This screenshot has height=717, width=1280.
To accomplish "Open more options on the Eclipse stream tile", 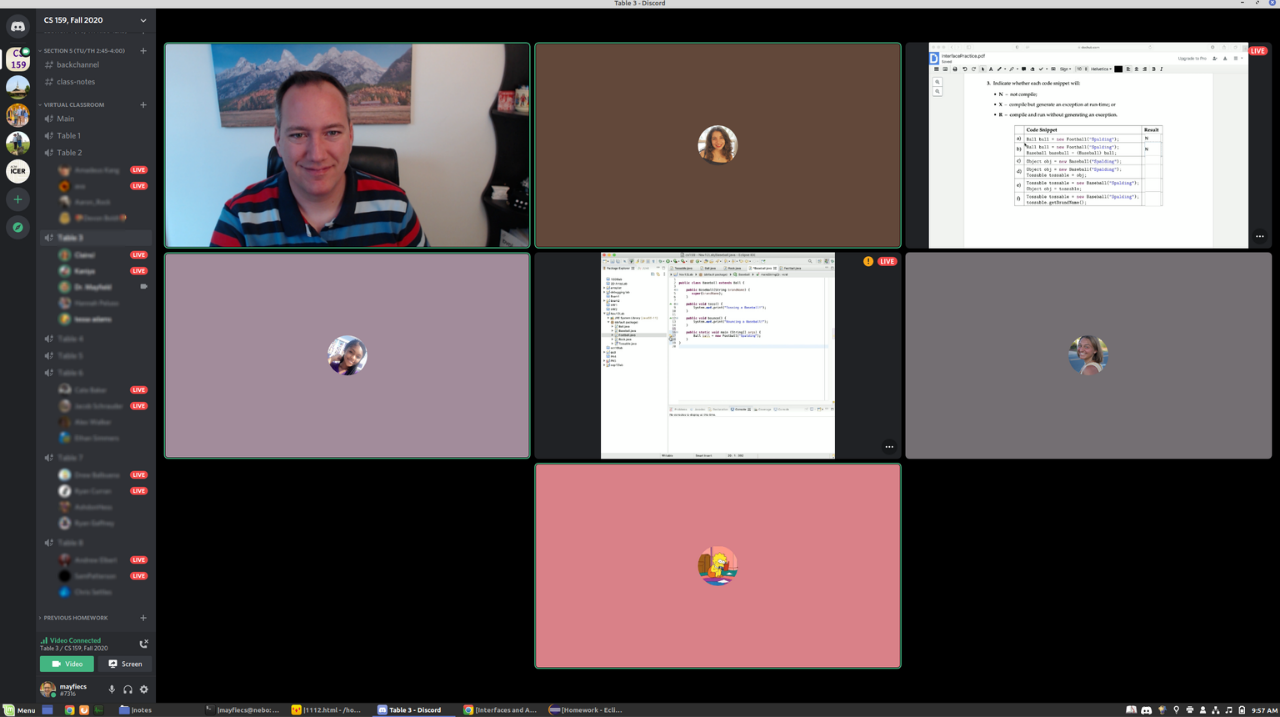I will tap(889, 447).
